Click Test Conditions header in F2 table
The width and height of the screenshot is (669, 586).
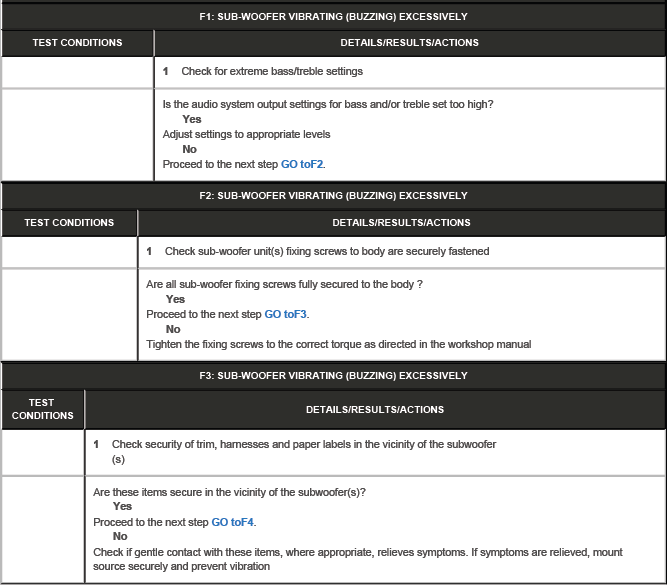pyautogui.click(x=69, y=223)
